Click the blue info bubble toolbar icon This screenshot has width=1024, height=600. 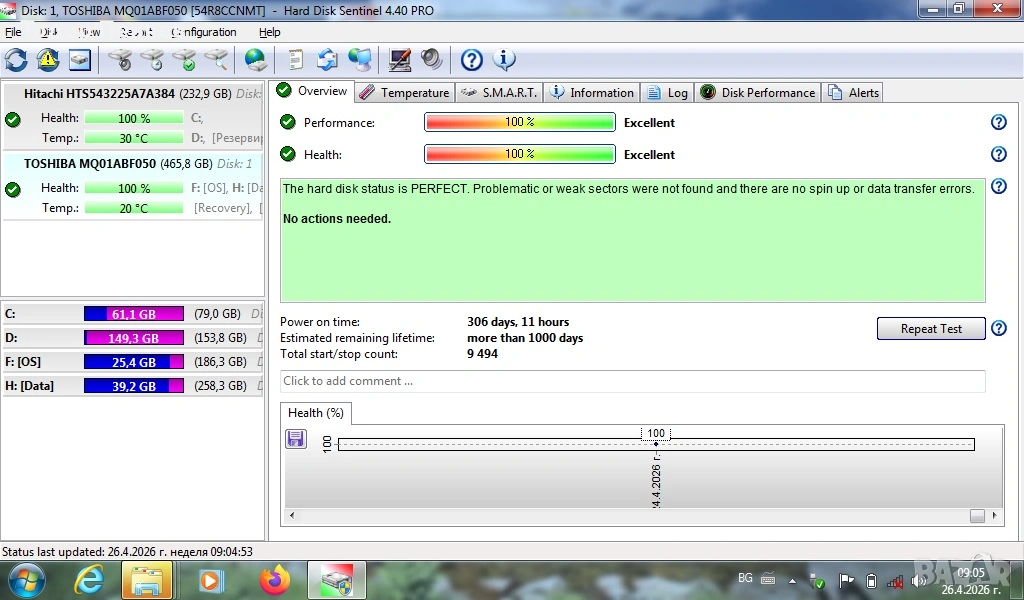tap(504, 60)
